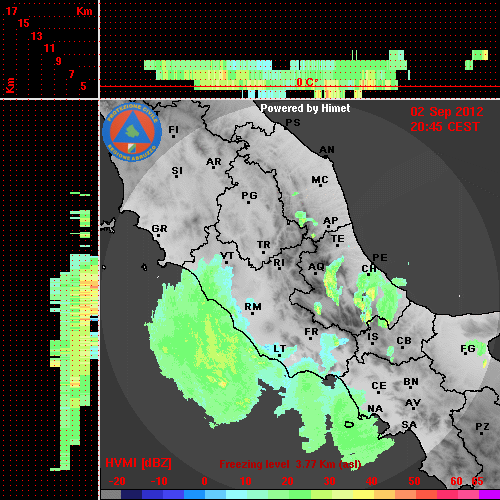
Task: Select the CE city label
Action: point(379,386)
